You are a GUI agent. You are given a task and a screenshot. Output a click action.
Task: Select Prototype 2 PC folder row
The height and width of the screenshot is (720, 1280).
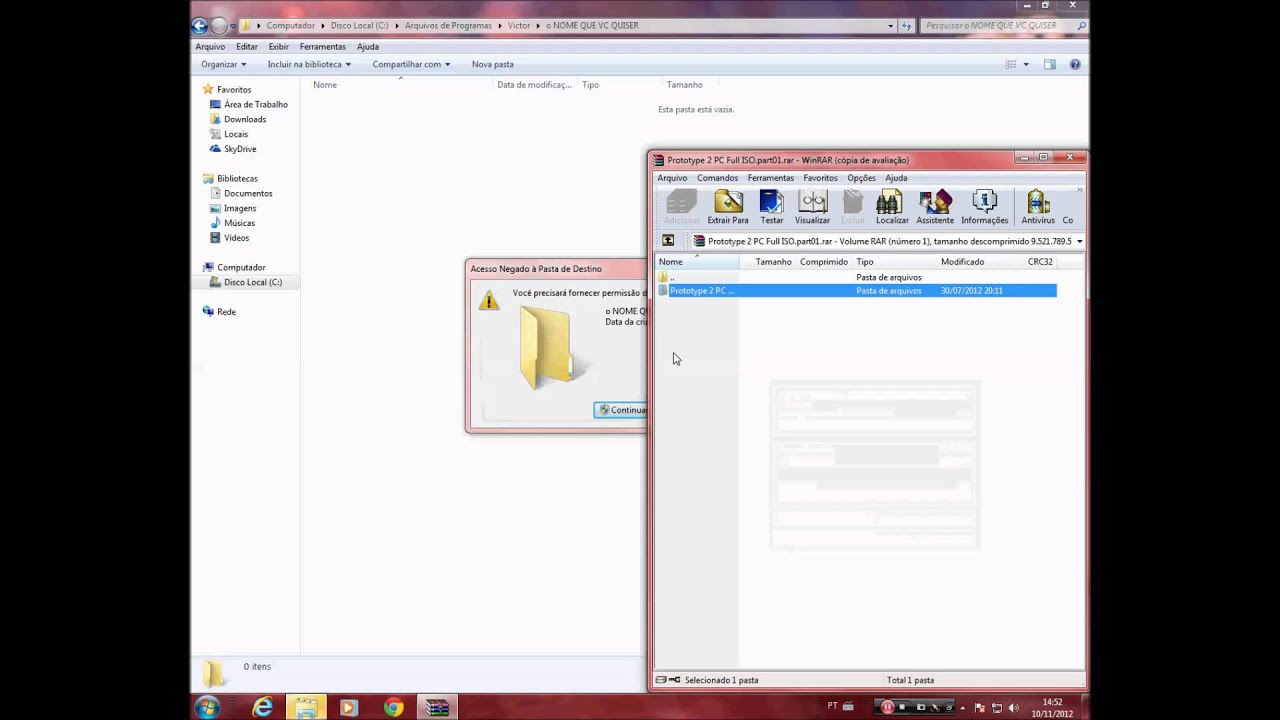tap(857, 291)
